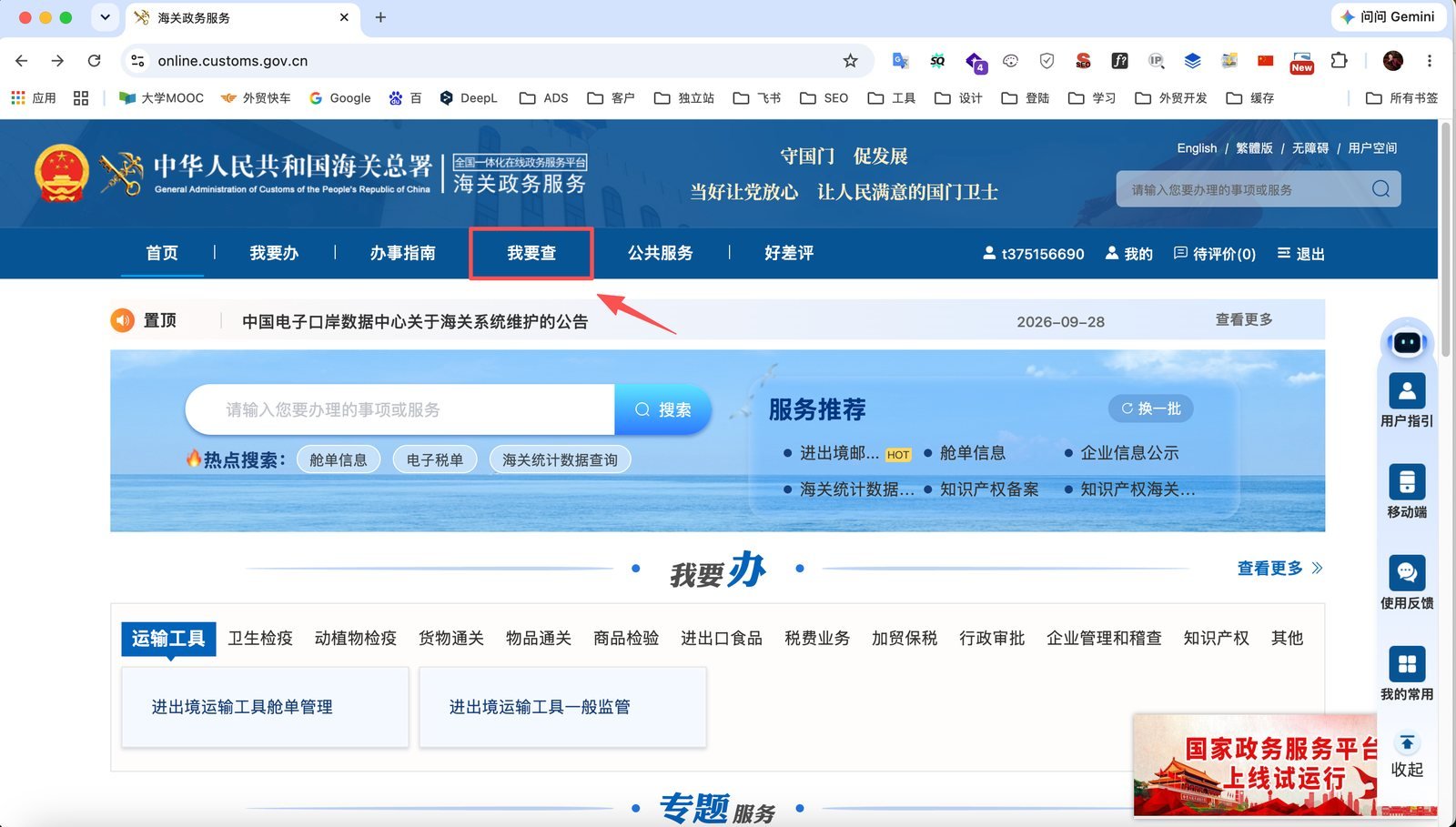The image size is (1456, 827).
Task: Select 我要查 navigation item
Action: tap(531, 253)
